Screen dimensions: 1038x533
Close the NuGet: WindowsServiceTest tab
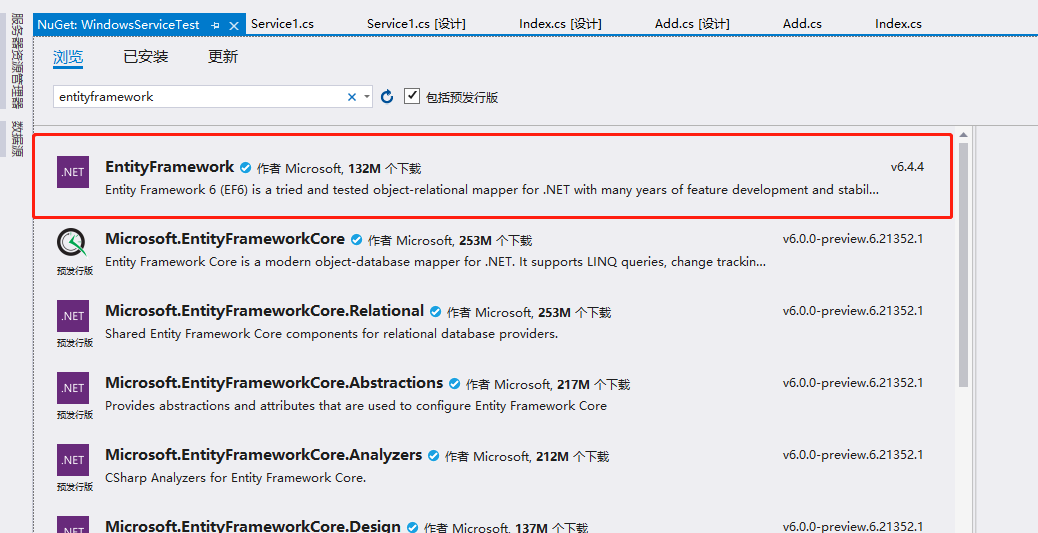click(x=234, y=25)
